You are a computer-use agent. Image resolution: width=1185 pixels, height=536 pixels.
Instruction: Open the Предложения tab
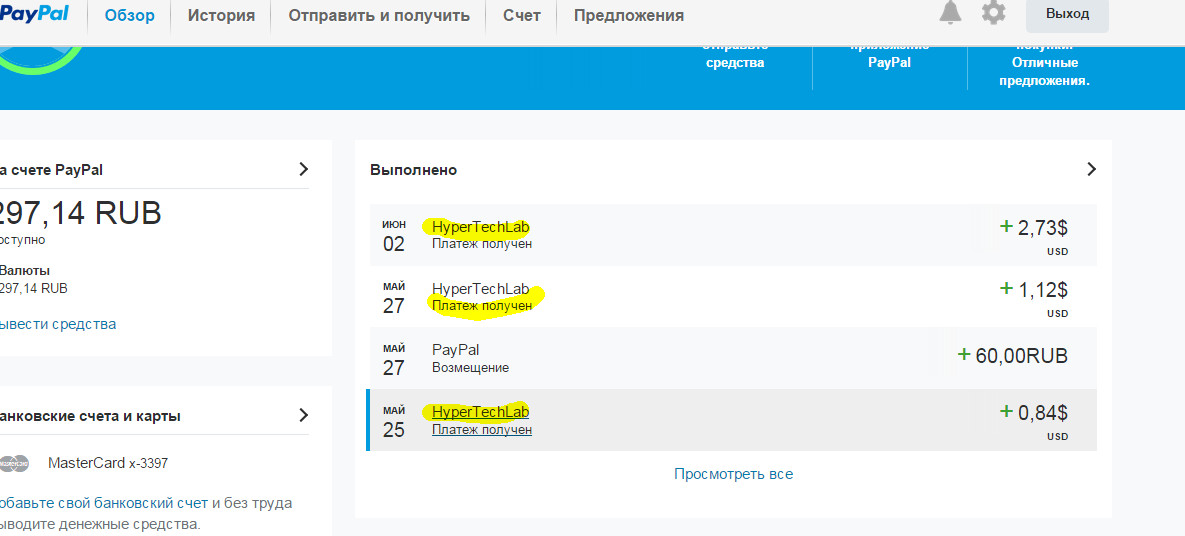(629, 15)
